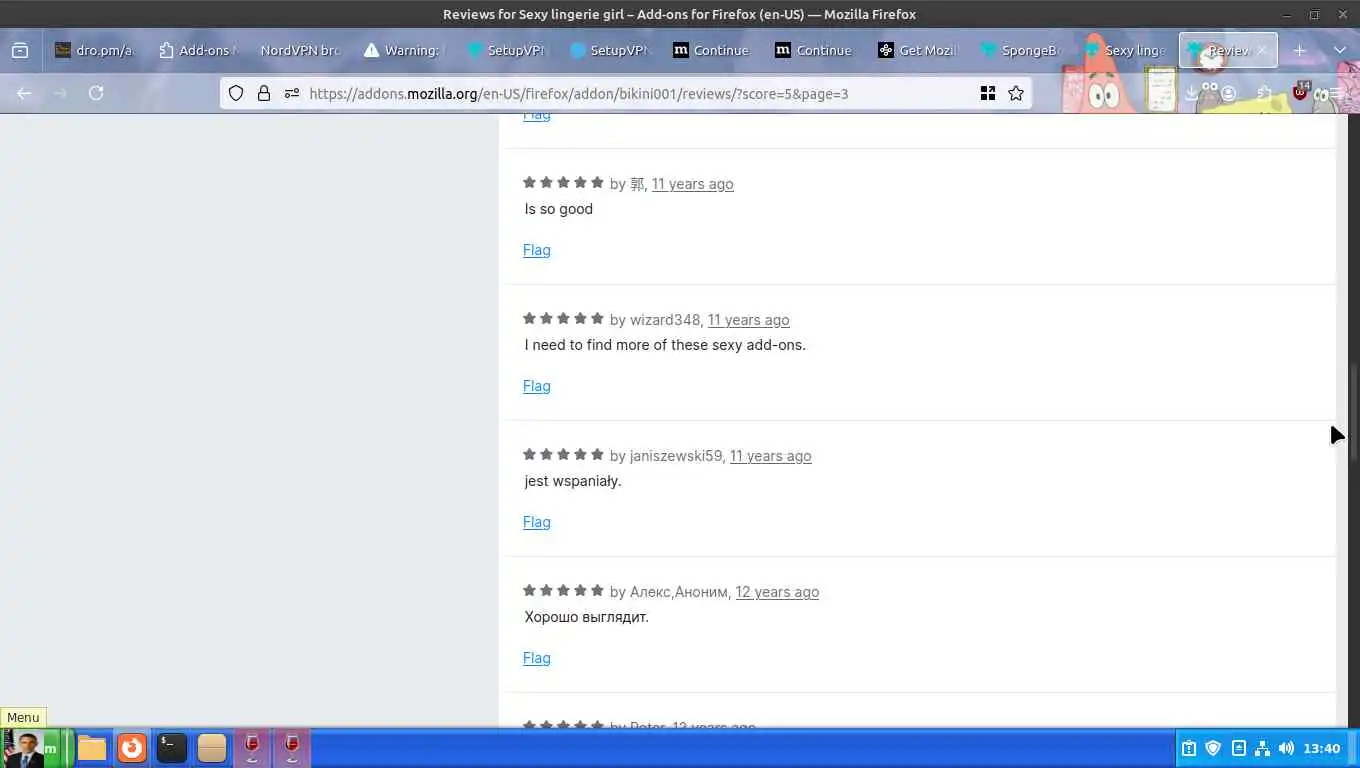Viewport: 1360px width, 768px height.
Task: Flag the review by Алекс,Аноним
Action: 537,658
